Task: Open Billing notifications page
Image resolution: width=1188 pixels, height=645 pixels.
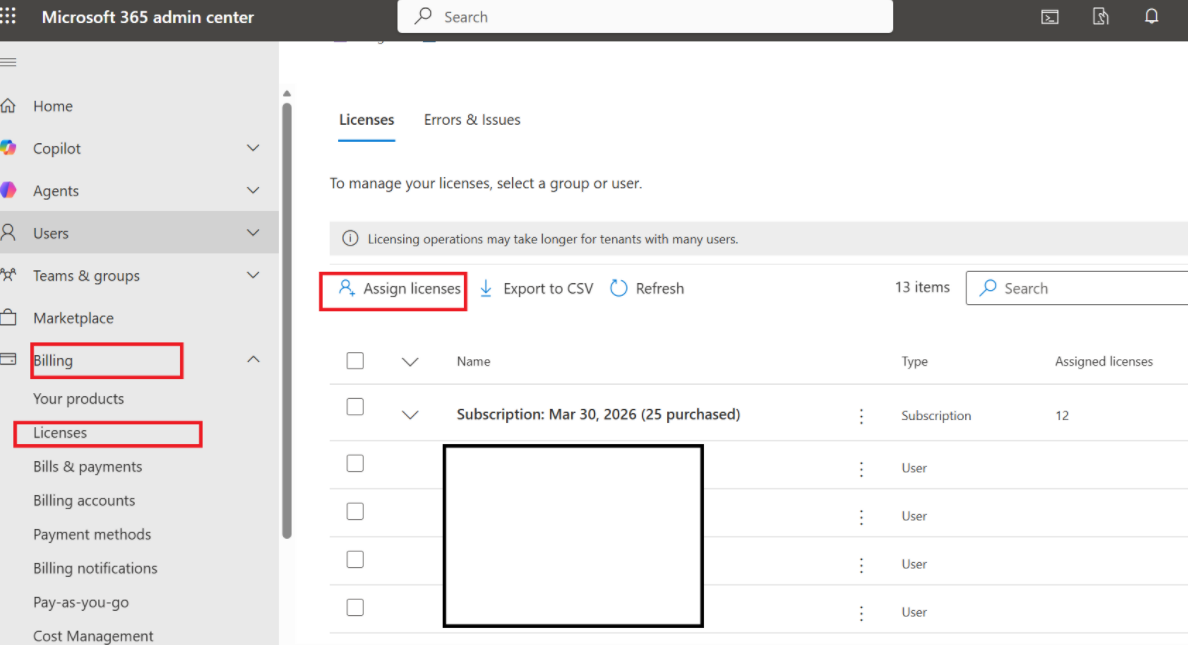Action: [95, 568]
